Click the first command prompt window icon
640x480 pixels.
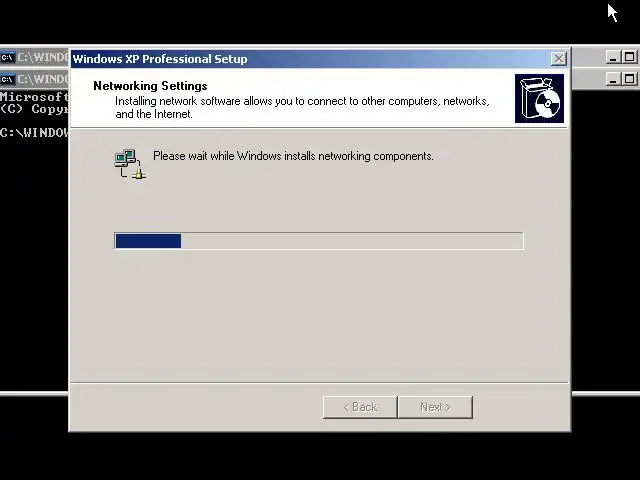[x=7, y=57]
